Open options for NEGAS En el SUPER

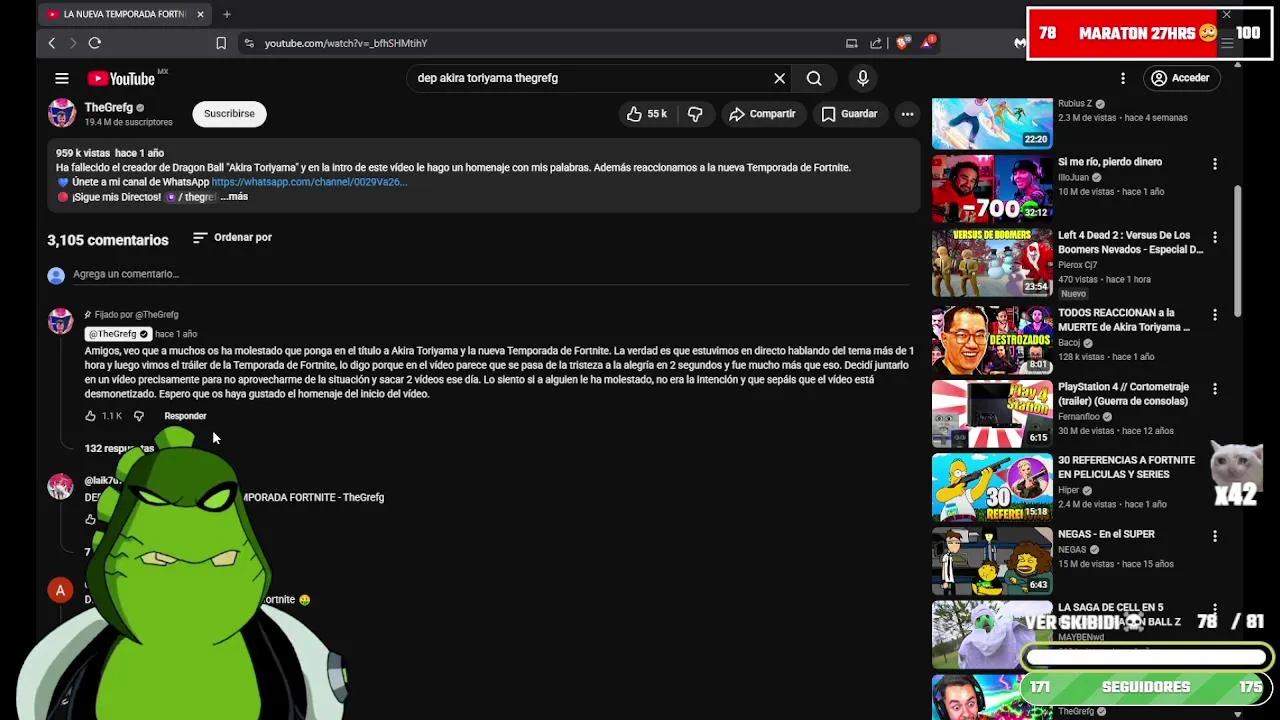pos(1215,536)
